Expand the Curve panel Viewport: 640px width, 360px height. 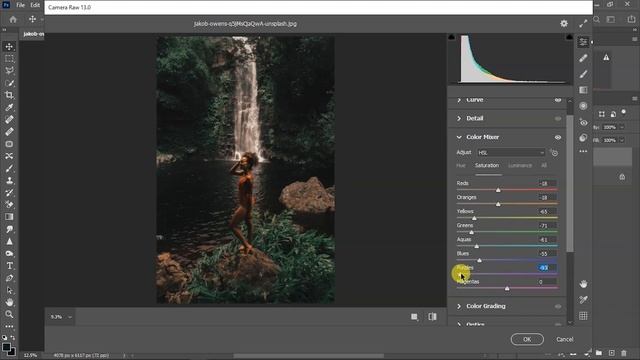(459, 100)
